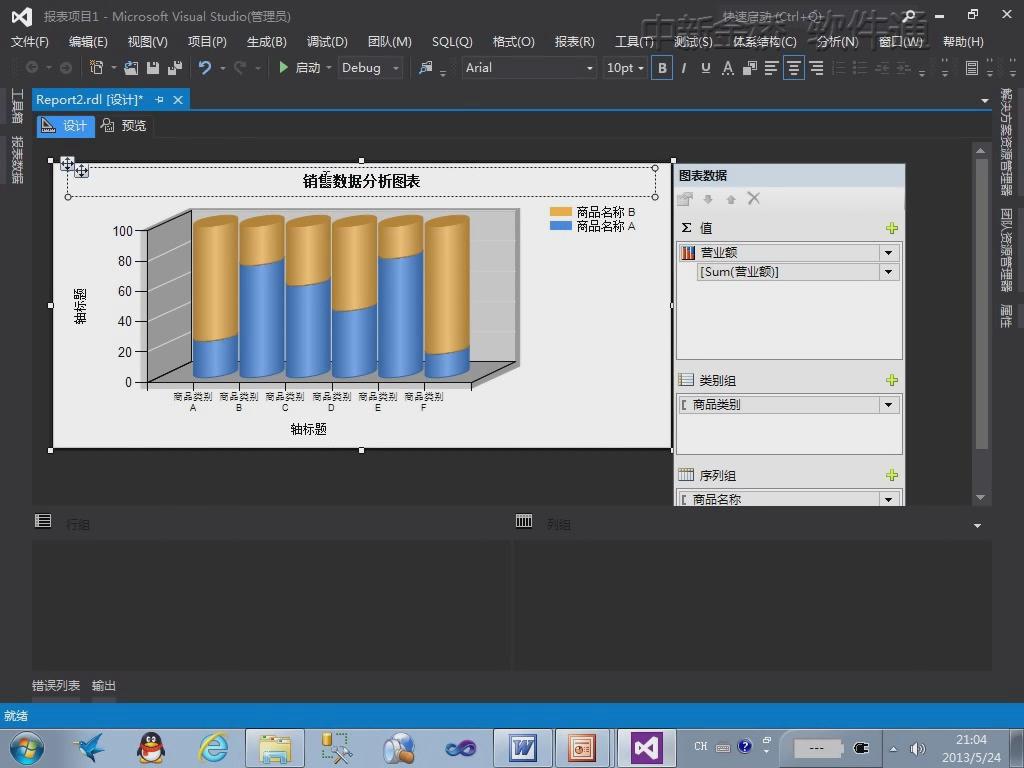Open the 工具箱 toolbox side panel
This screenshot has width=1024, height=768.
[17, 106]
